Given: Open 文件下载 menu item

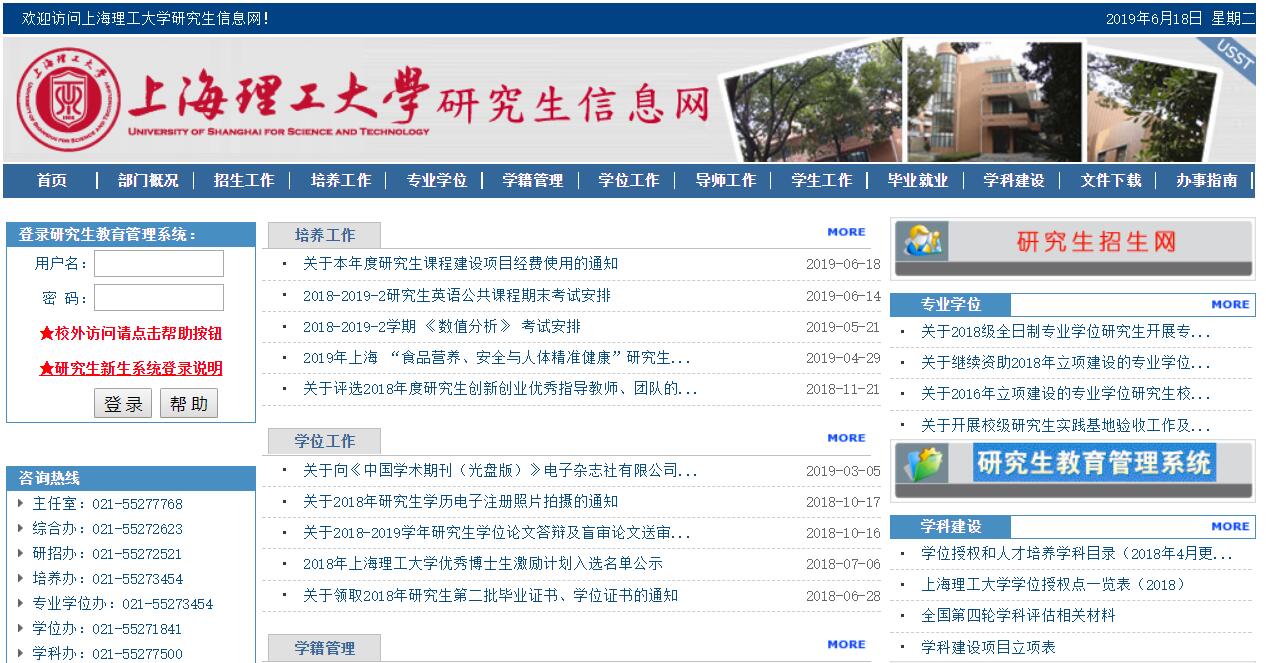Looking at the screenshot, I should click(x=1111, y=181).
